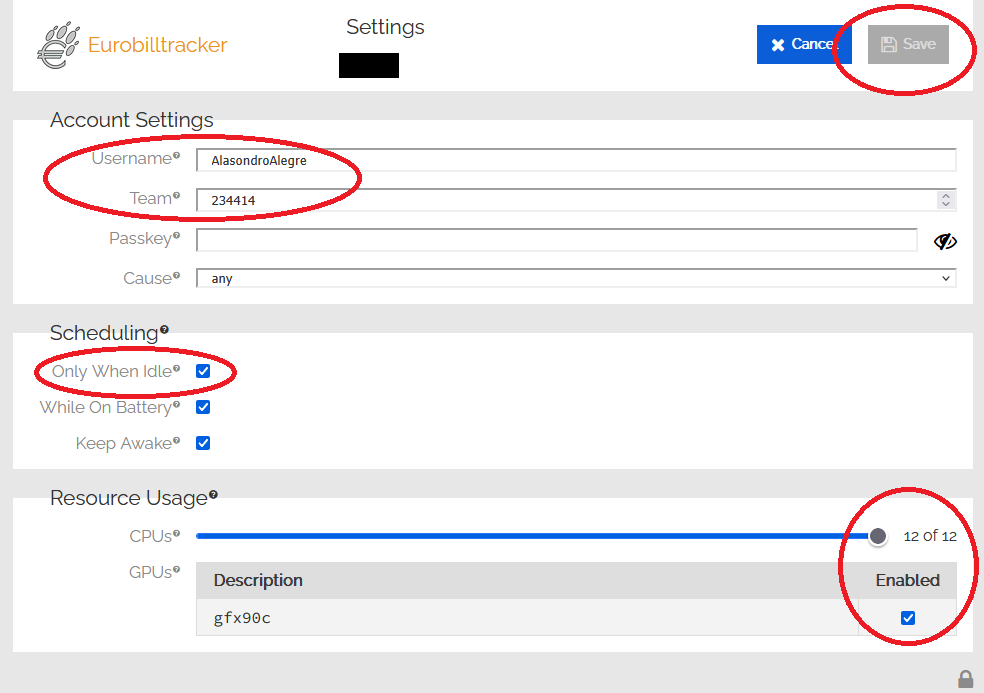
Task: Open the GPUs help icon
Action: point(176,570)
